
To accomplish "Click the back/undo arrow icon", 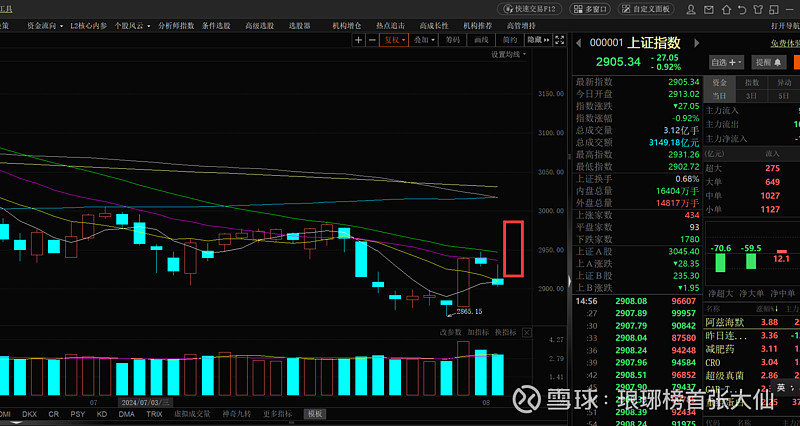I will 742,9.
